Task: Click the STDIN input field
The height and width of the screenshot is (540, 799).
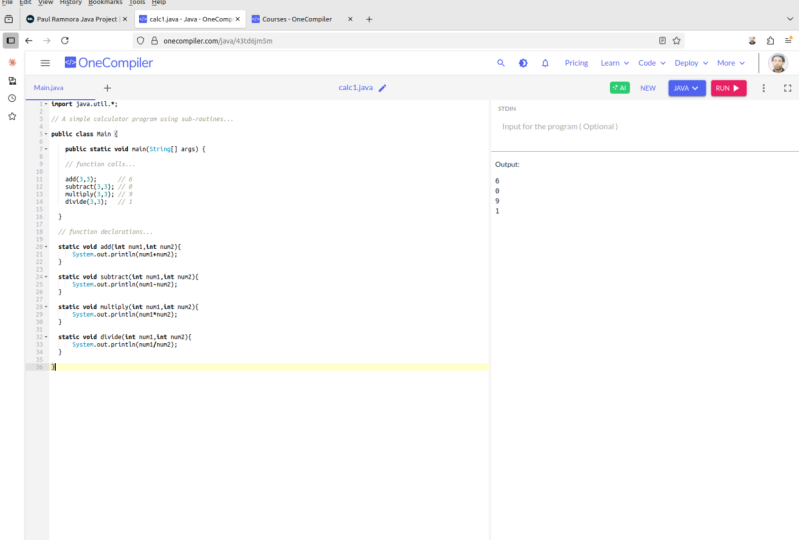Action: click(x=644, y=127)
